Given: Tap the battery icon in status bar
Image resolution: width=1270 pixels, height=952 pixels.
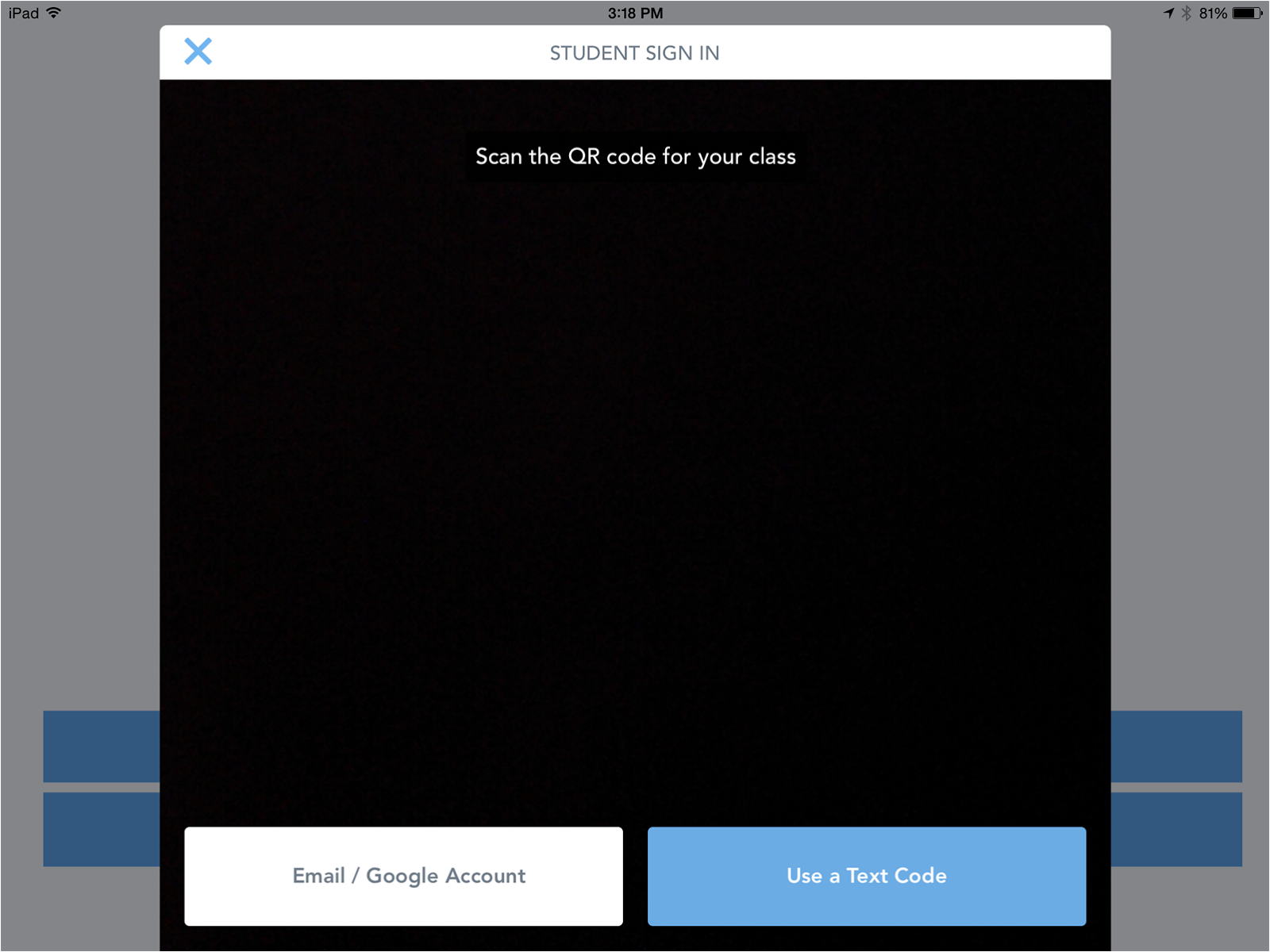Looking at the screenshot, I should click(1247, 13).
